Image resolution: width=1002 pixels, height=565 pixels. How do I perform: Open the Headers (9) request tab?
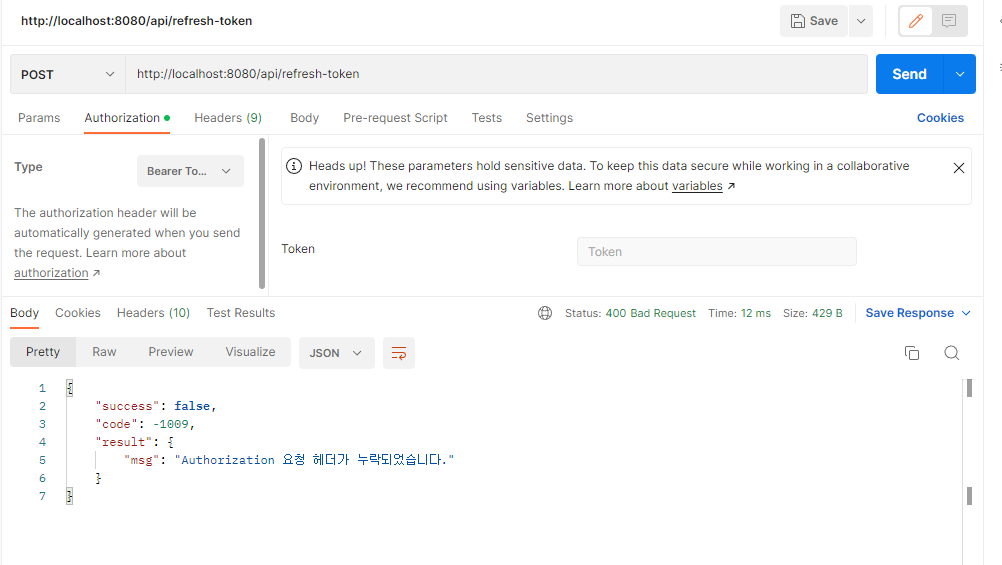point(228,118)
